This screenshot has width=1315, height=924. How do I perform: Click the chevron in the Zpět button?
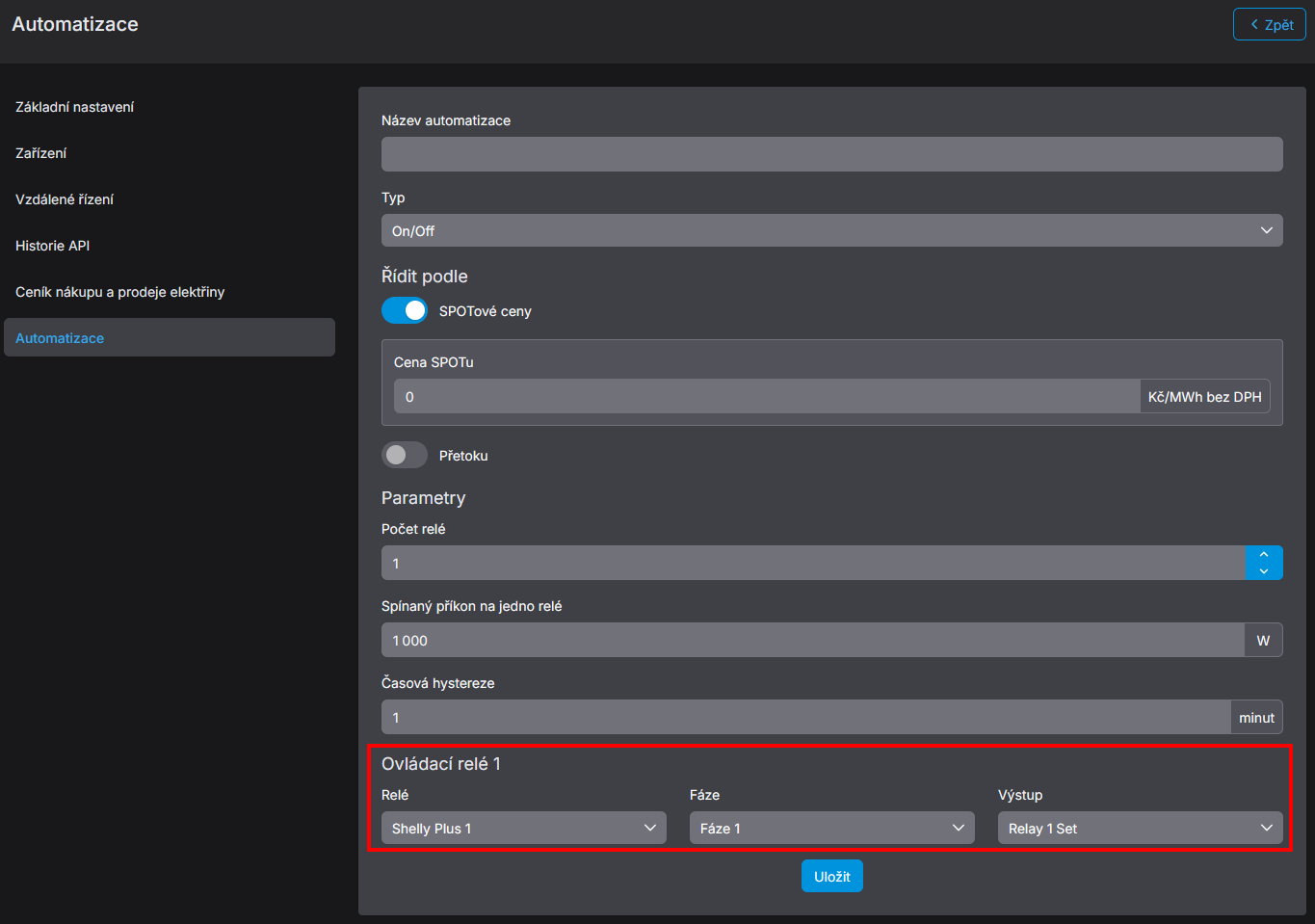(1254, 25)
